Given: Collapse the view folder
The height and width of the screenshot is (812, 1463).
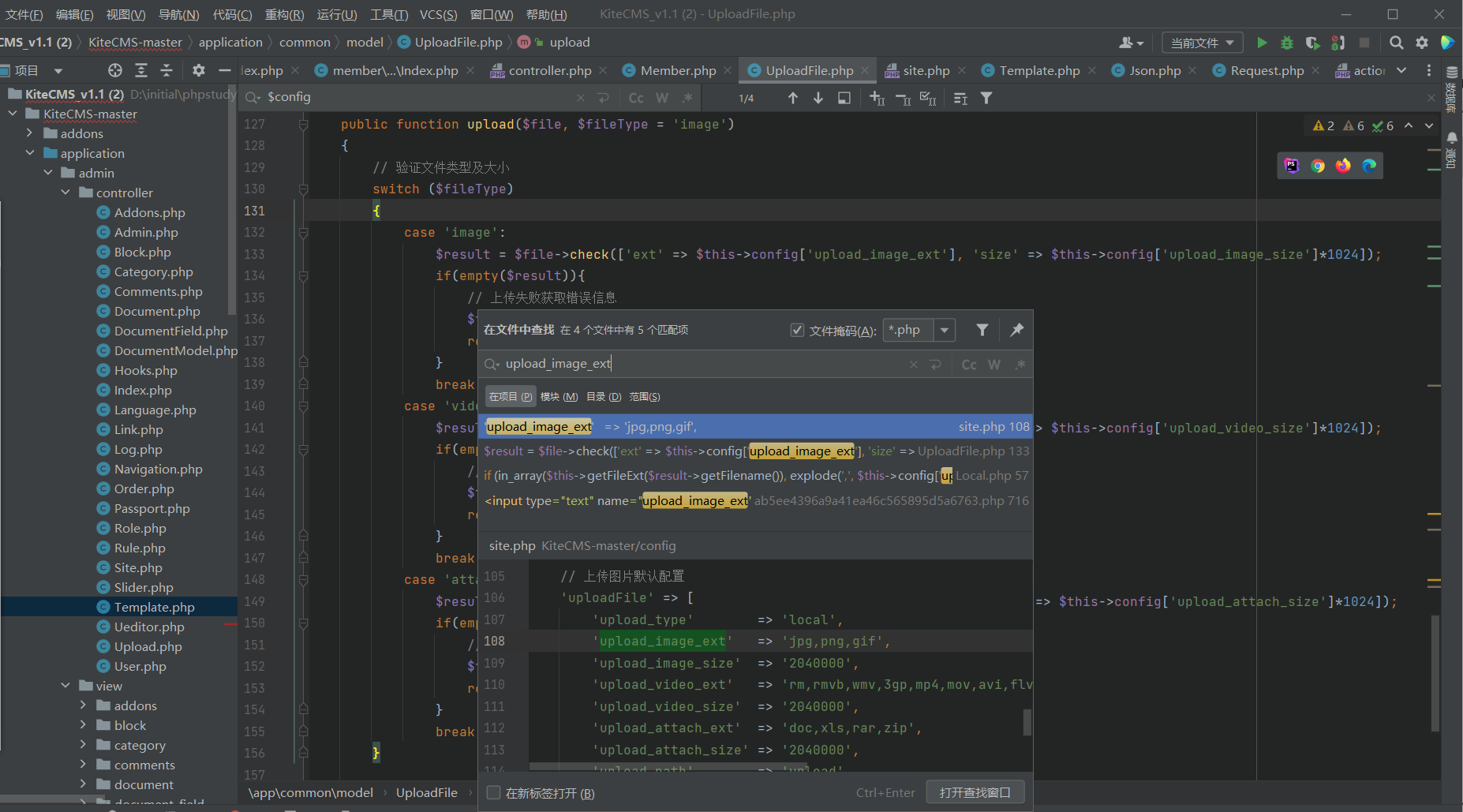Looking at the screenshot, I should [65, 686].
